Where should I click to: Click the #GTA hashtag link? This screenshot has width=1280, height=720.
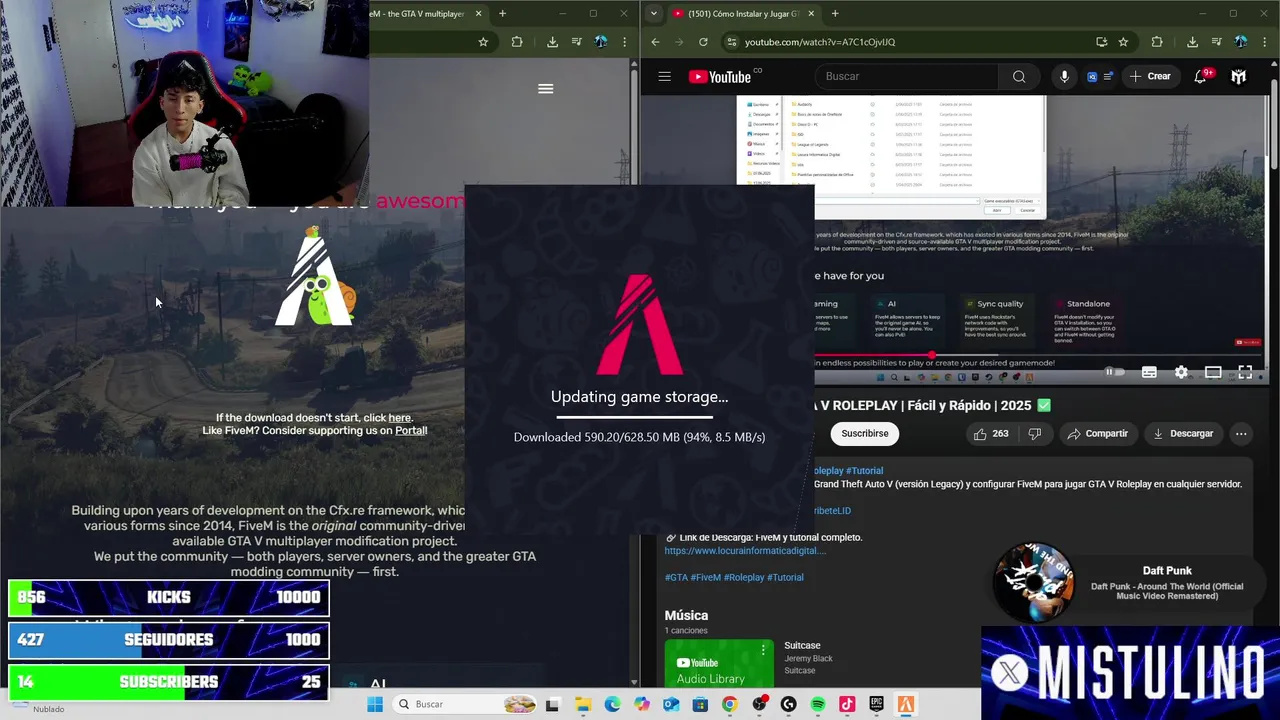[x=676, y=577]
